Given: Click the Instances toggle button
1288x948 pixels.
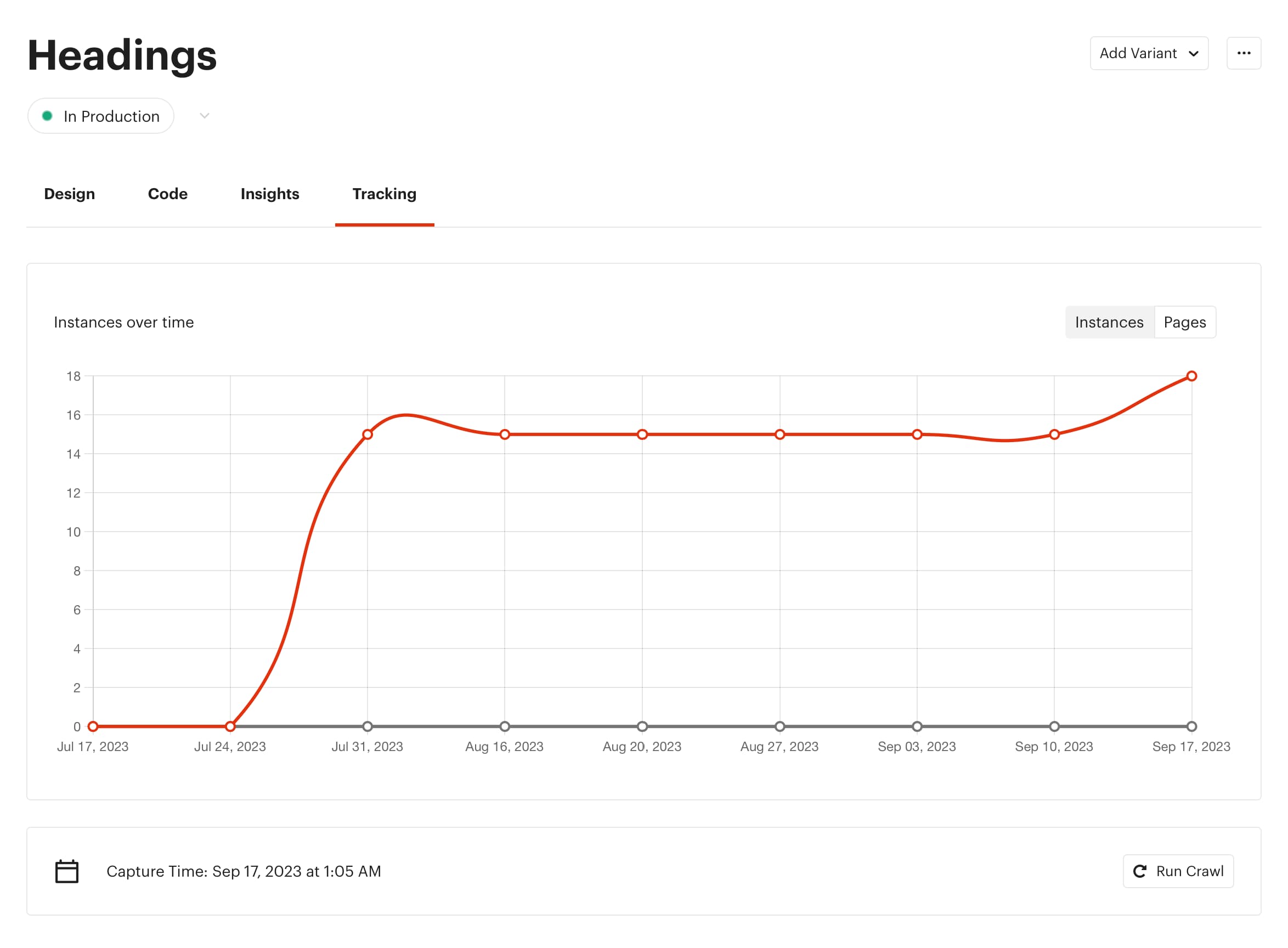Looking at the screenshot, I should coord(1109,322).
